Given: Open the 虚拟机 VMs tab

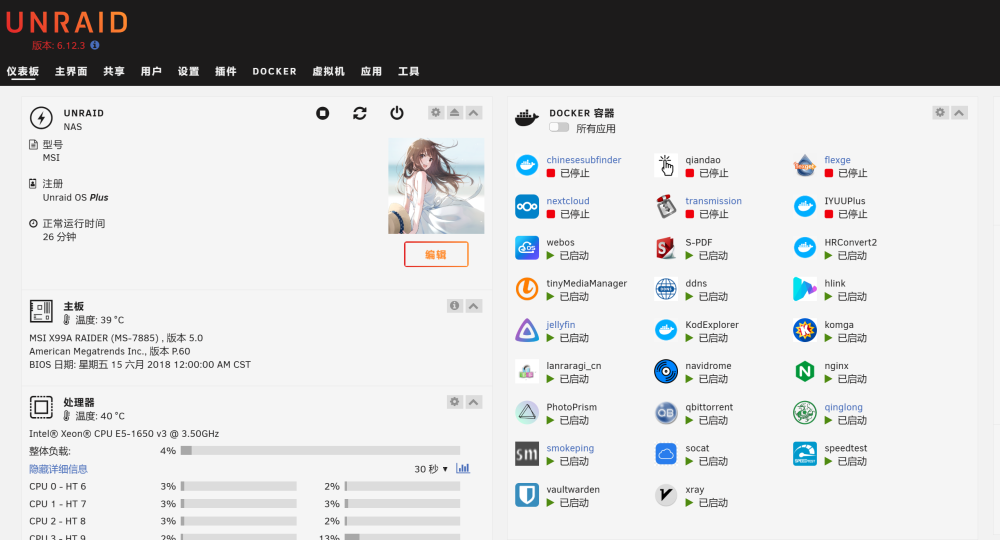Looking at the screenshot, I should (328, 71).
